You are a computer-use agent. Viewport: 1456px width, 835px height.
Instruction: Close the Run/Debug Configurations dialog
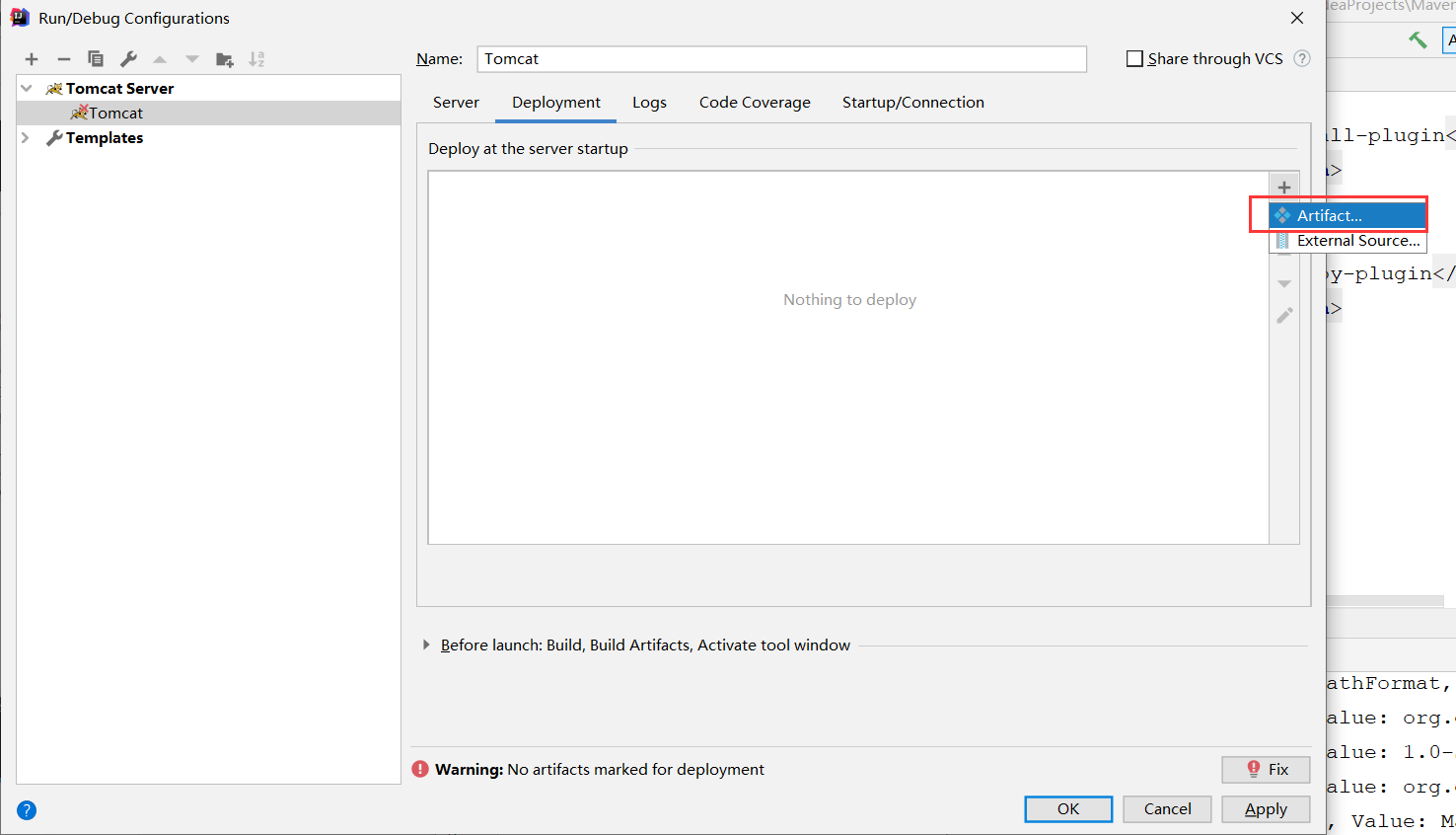coord(1297,18)
